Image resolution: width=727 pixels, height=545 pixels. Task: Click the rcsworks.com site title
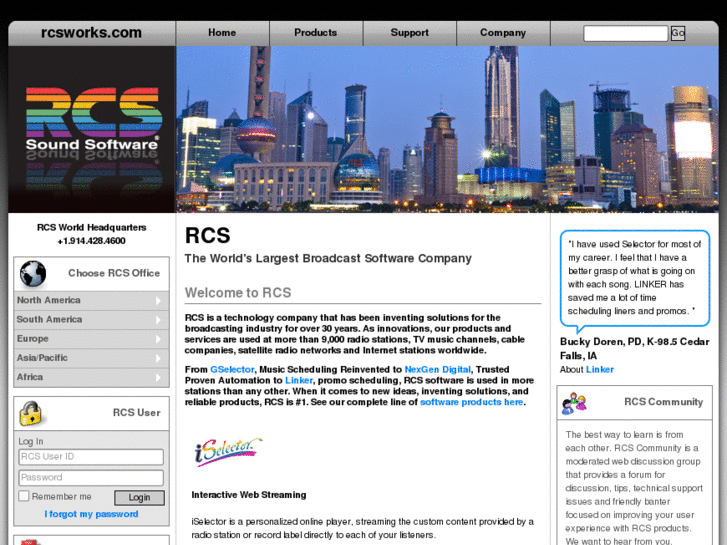[91, 33]
